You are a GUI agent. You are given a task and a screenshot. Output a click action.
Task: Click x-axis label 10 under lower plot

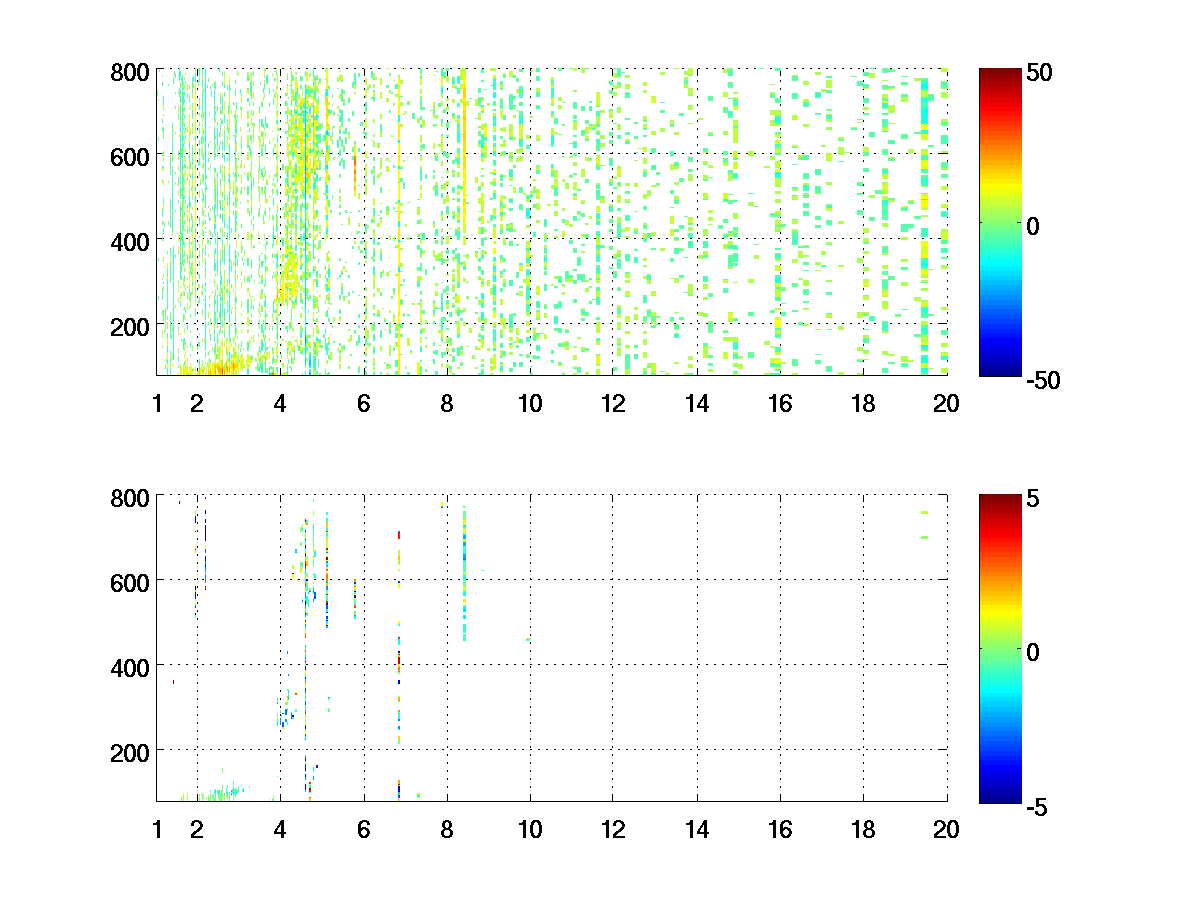[530, 830]
